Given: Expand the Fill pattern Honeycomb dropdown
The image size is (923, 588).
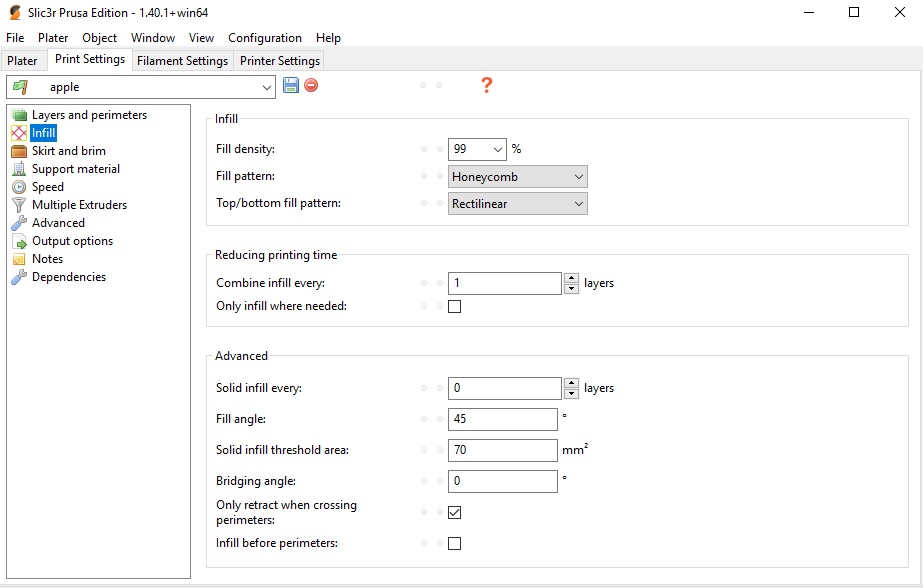Looking at the screenshot, I should point(518,177).
